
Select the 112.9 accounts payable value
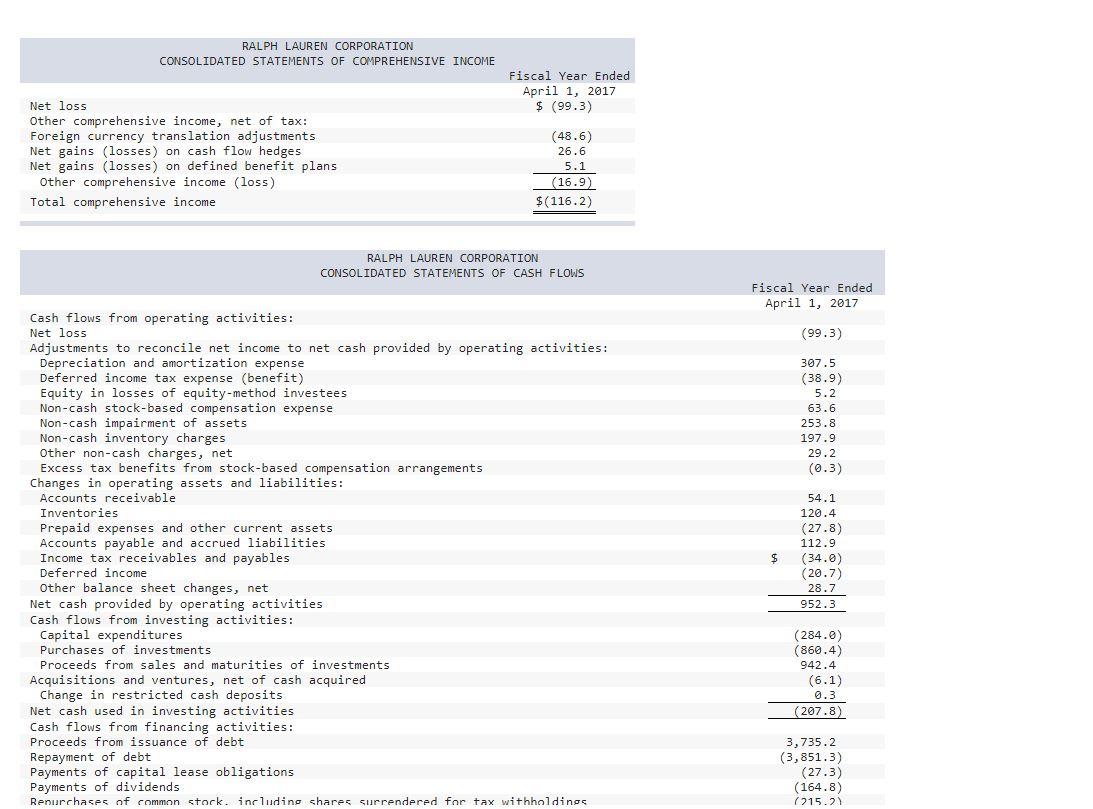click(818, 543)
